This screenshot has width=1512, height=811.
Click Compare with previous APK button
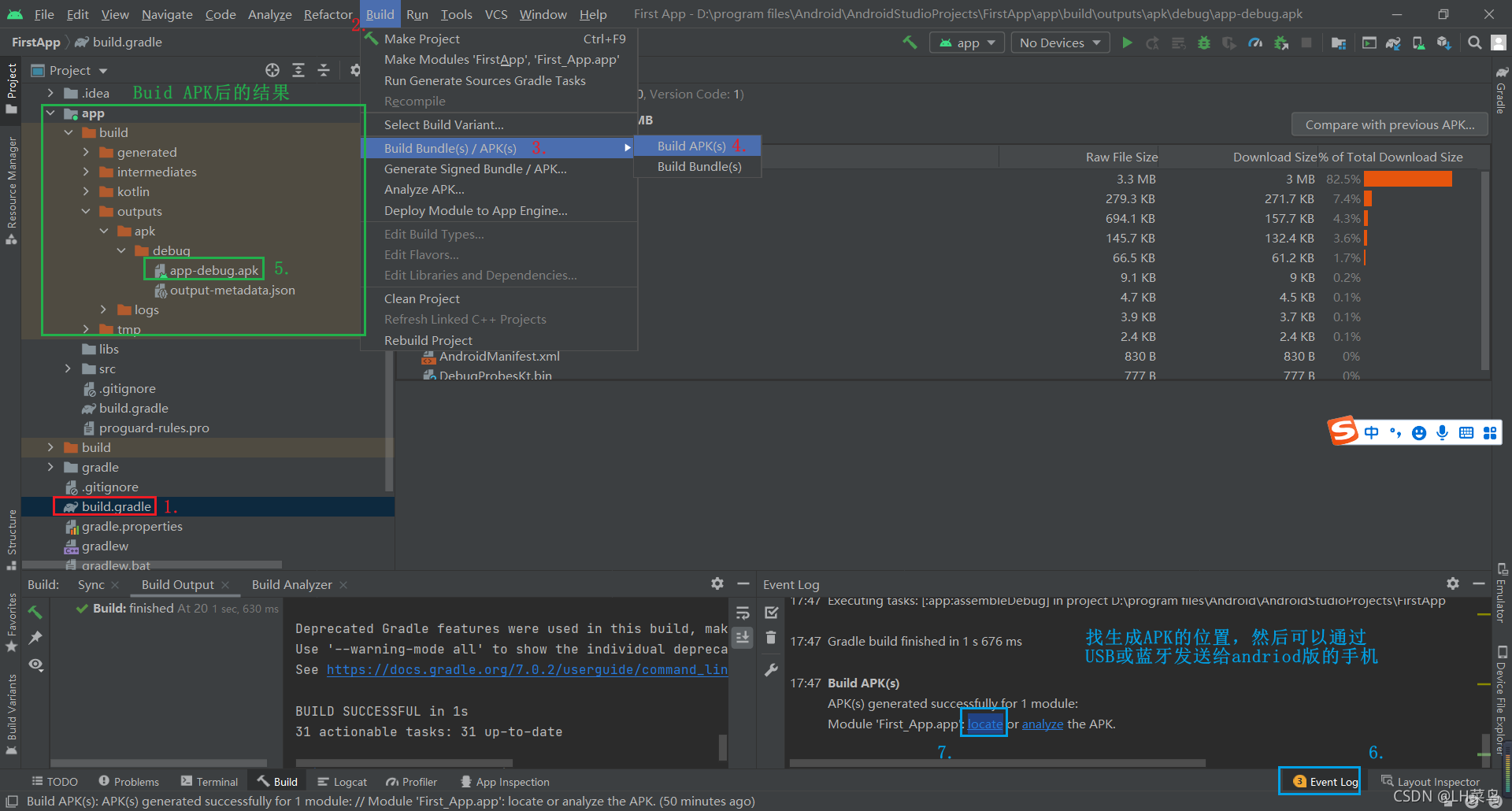(1390, 124)
